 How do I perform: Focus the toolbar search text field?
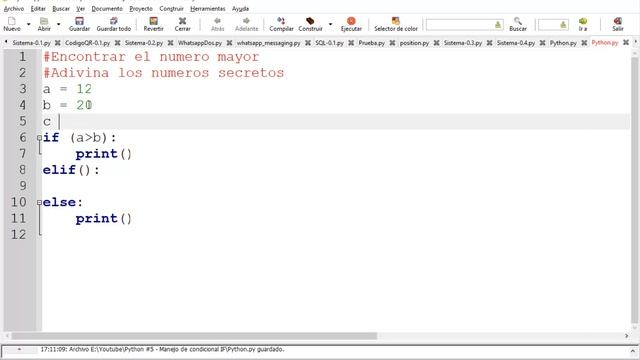pyautogui.click(x=464, y=25)
